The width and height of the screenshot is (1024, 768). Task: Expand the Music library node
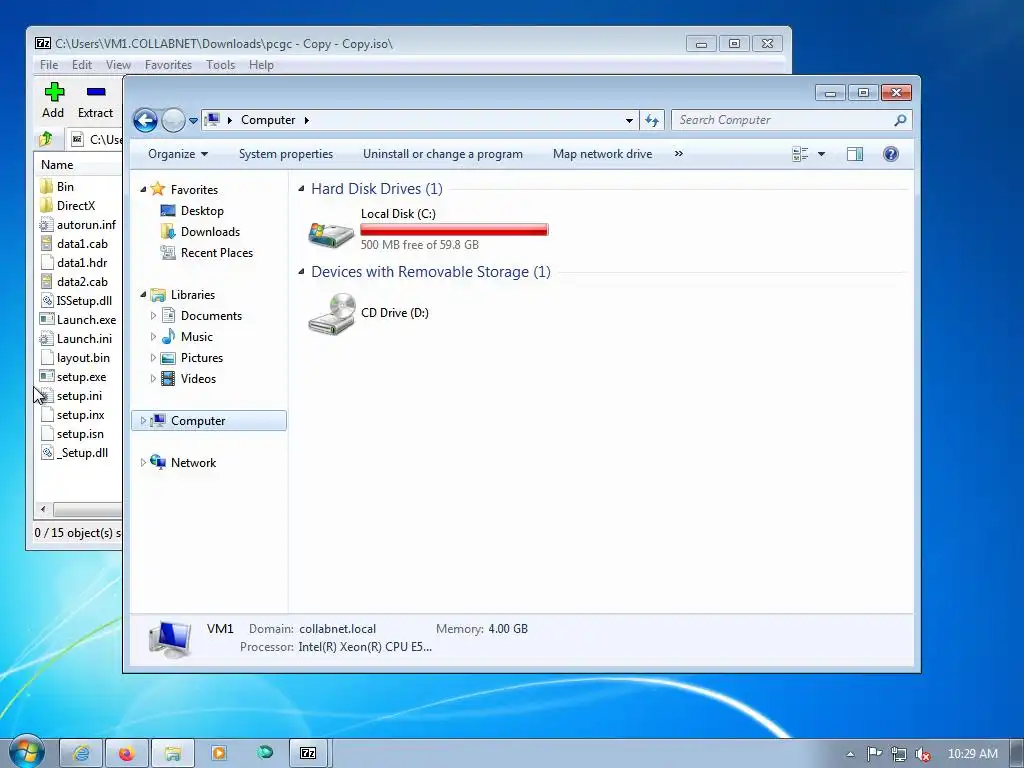[x=153, y=337]
